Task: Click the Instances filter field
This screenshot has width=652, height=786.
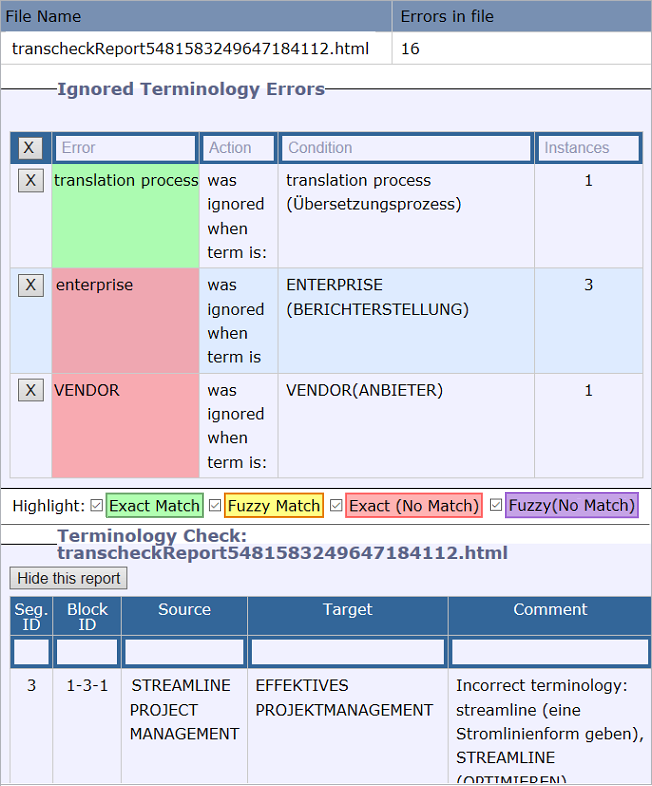Action: [588, 148]
